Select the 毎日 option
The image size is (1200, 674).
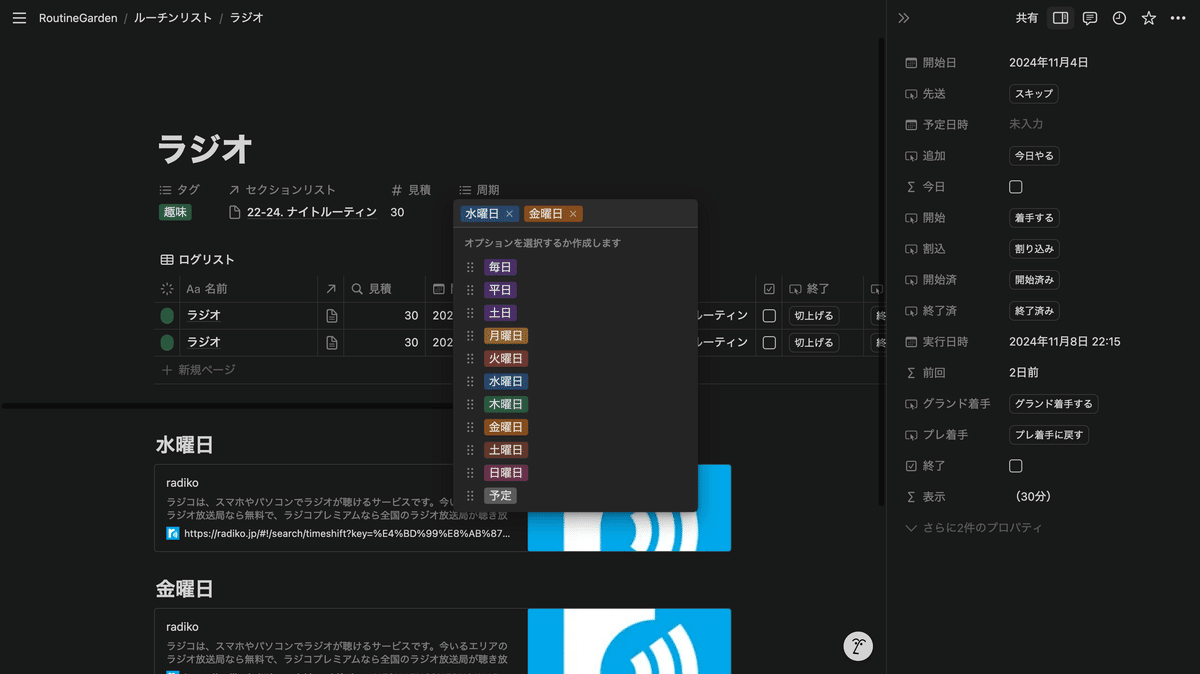(500, 267)
